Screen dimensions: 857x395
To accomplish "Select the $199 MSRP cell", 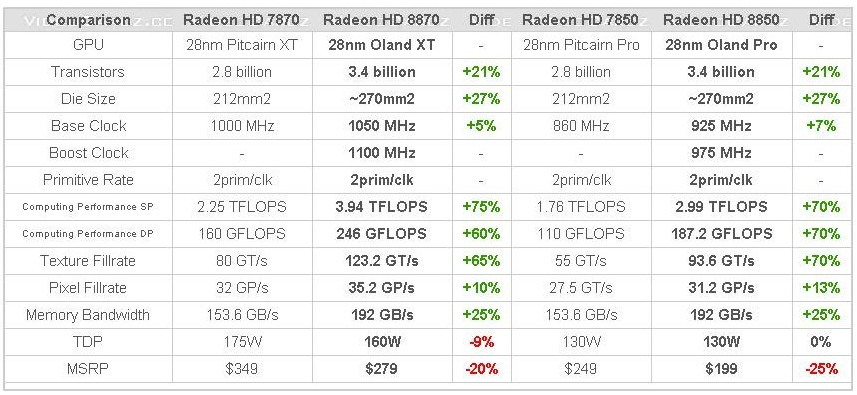I will [721, 369].
